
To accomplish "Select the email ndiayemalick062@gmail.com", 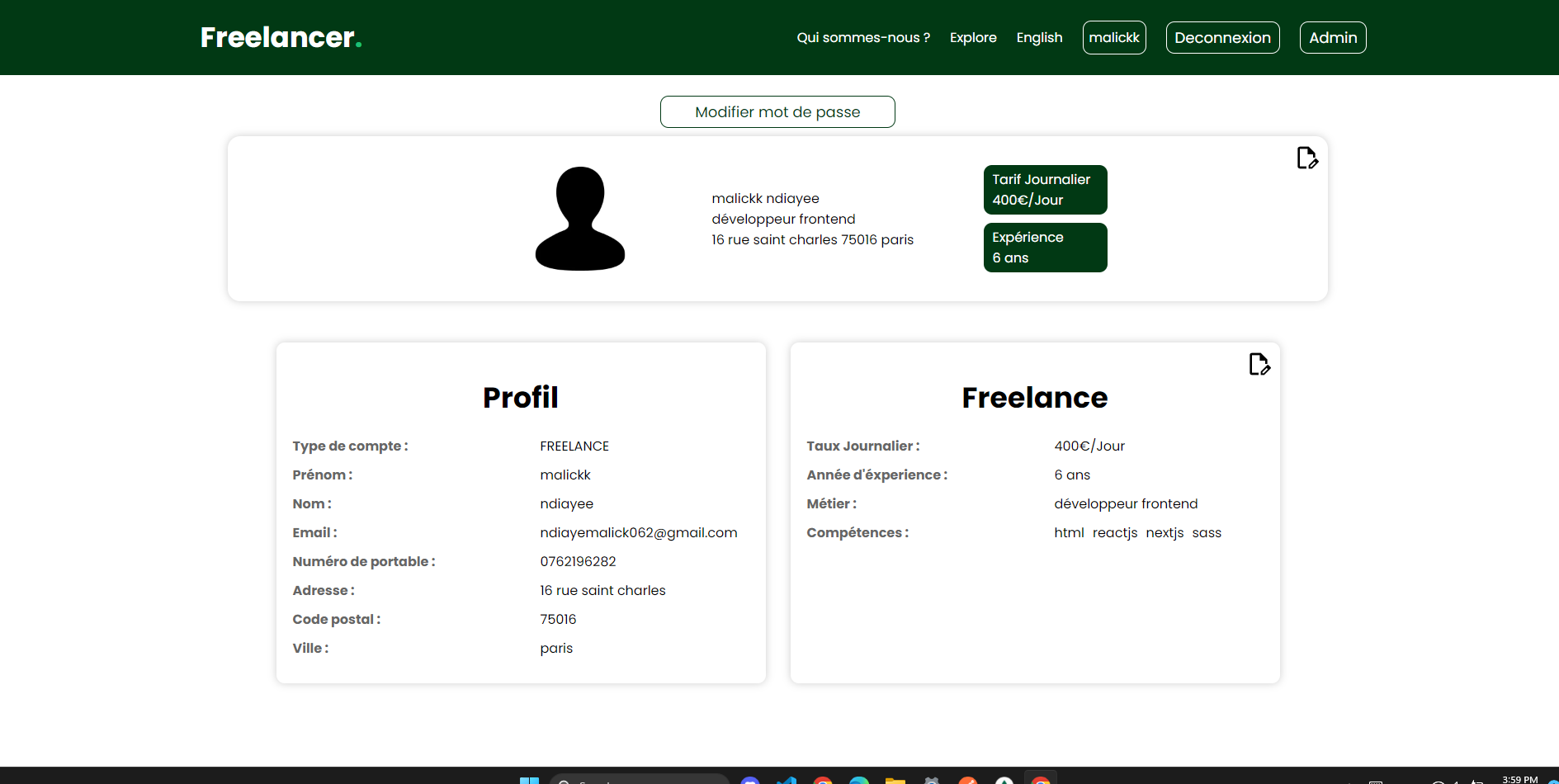I will [x=639, y=533].
